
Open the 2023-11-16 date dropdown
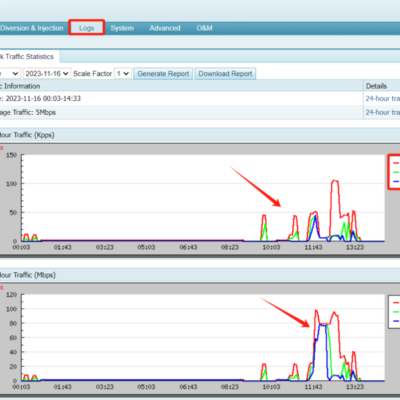pyautogui.click(x=47, y=74)
